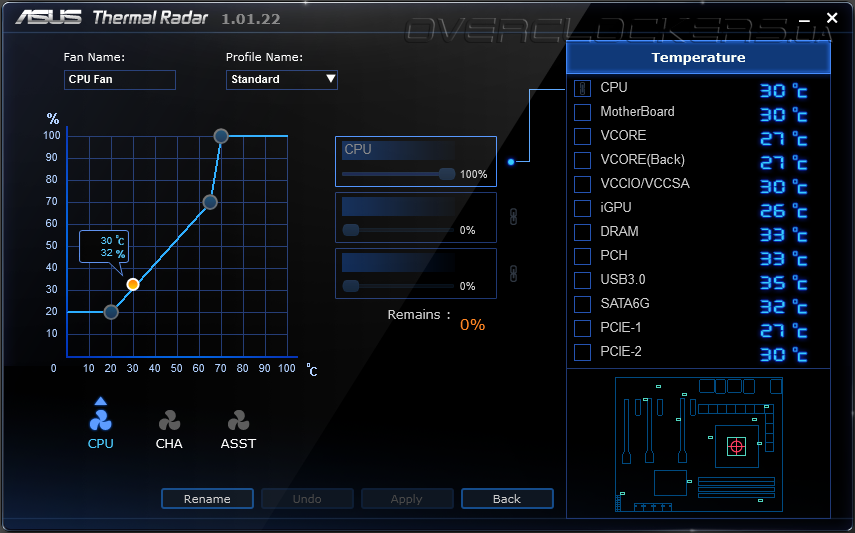Click the third source slider handle at 0%
The width and height of the screenshot is (855, 533).
coord(351,286)
